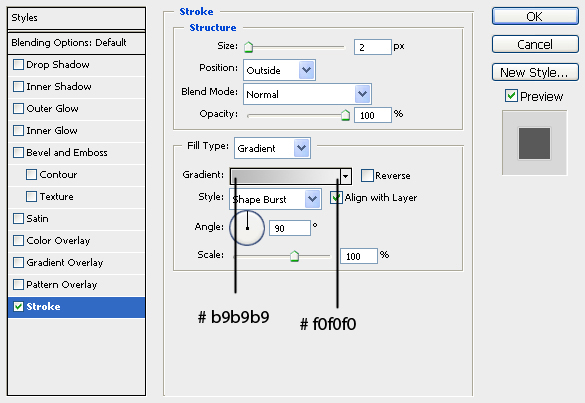The height and width of the screenshot is (403, 585).
Task: Enable the Pattern Overlay checkbox
Action: tap(18, 285)
